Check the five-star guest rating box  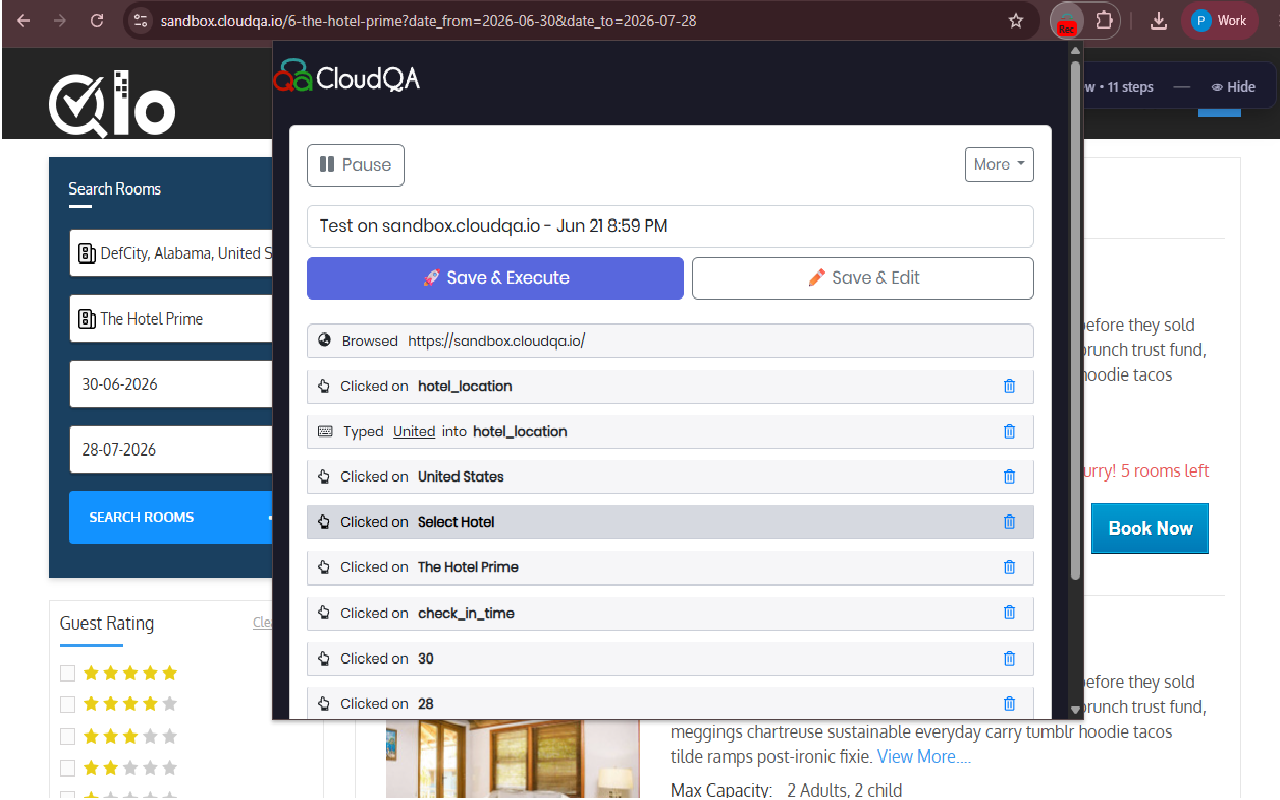67,673
